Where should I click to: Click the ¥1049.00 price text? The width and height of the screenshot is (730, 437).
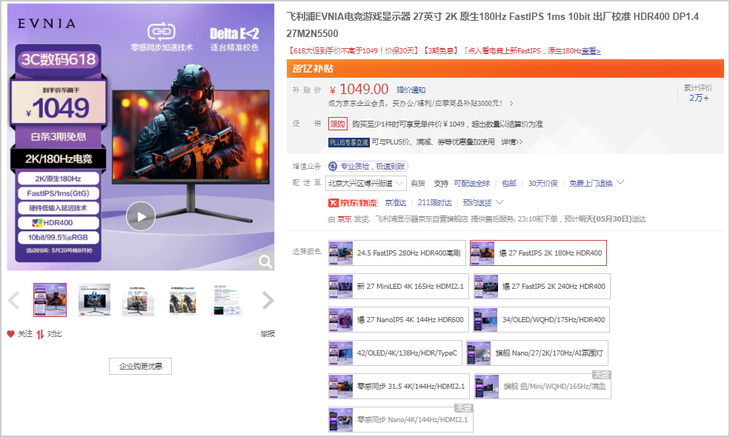(359, 89)
